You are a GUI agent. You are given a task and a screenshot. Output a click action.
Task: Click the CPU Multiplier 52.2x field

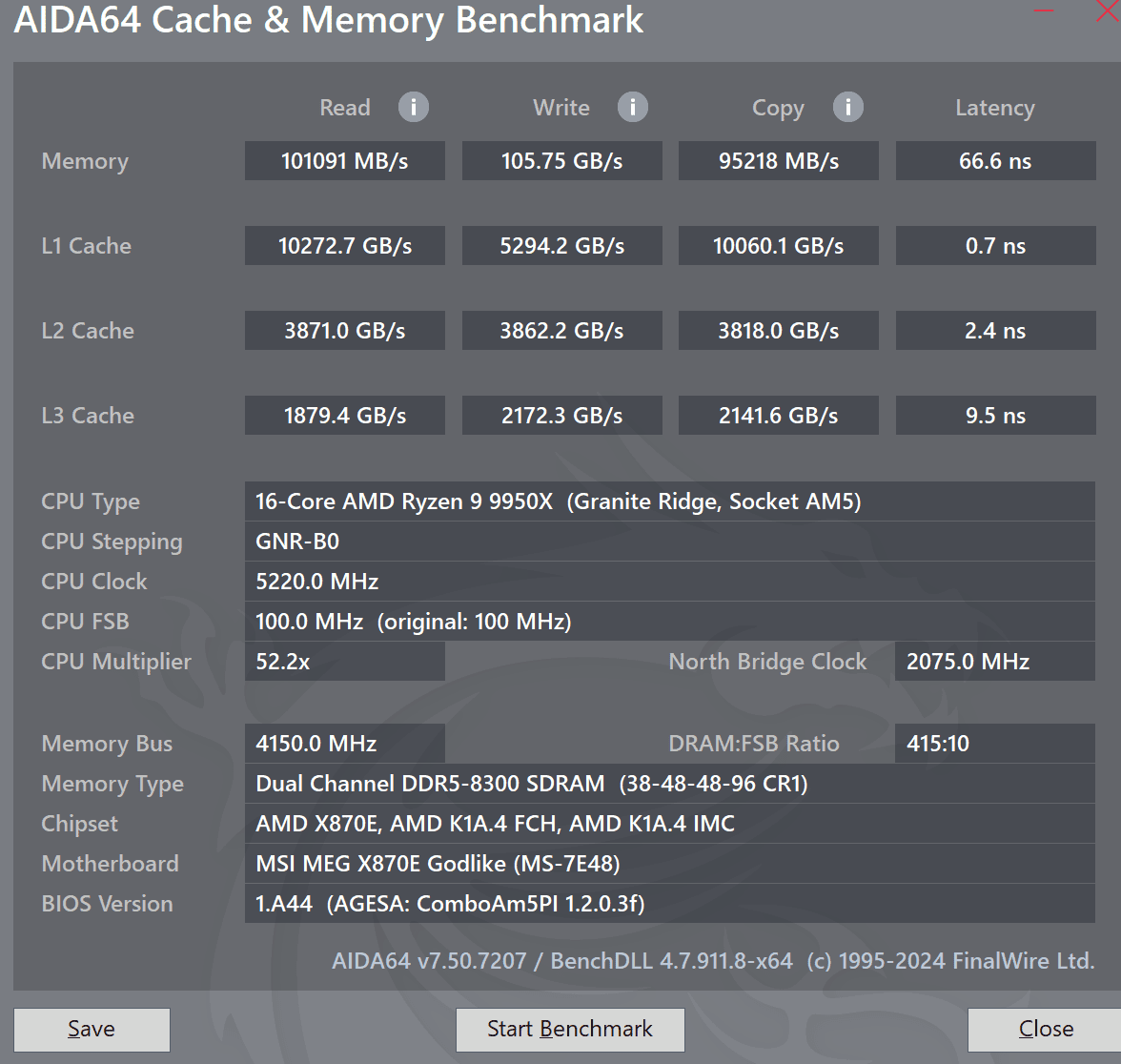click(x=344, y=662)
